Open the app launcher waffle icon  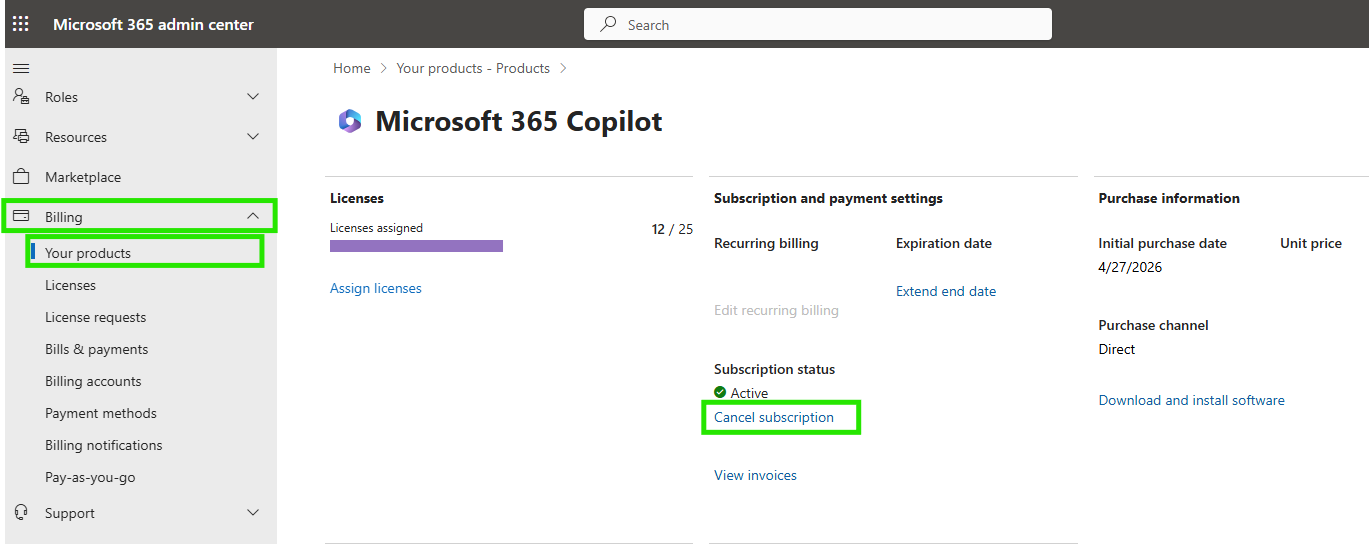(21, 24)
